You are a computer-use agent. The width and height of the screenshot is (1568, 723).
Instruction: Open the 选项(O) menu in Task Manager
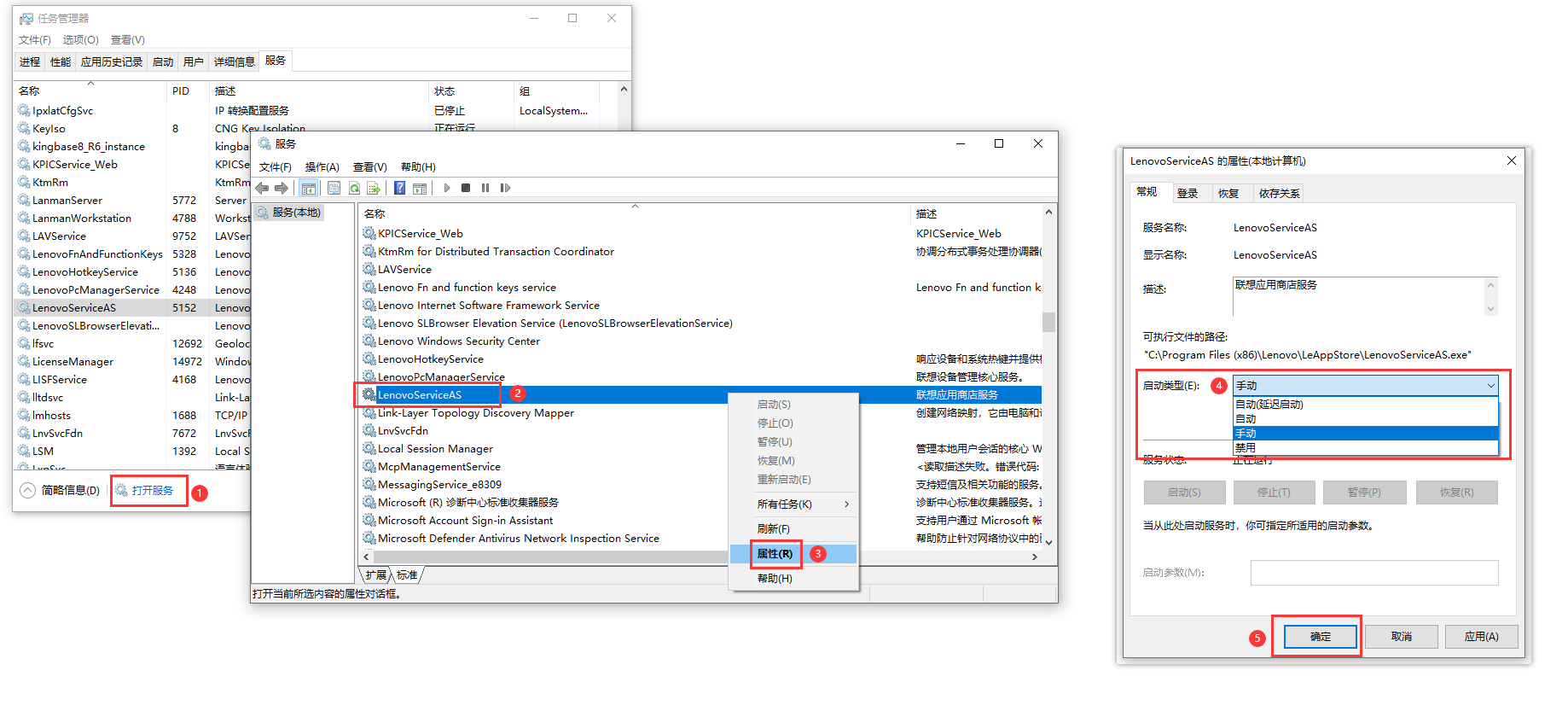(x=80, y=40)
